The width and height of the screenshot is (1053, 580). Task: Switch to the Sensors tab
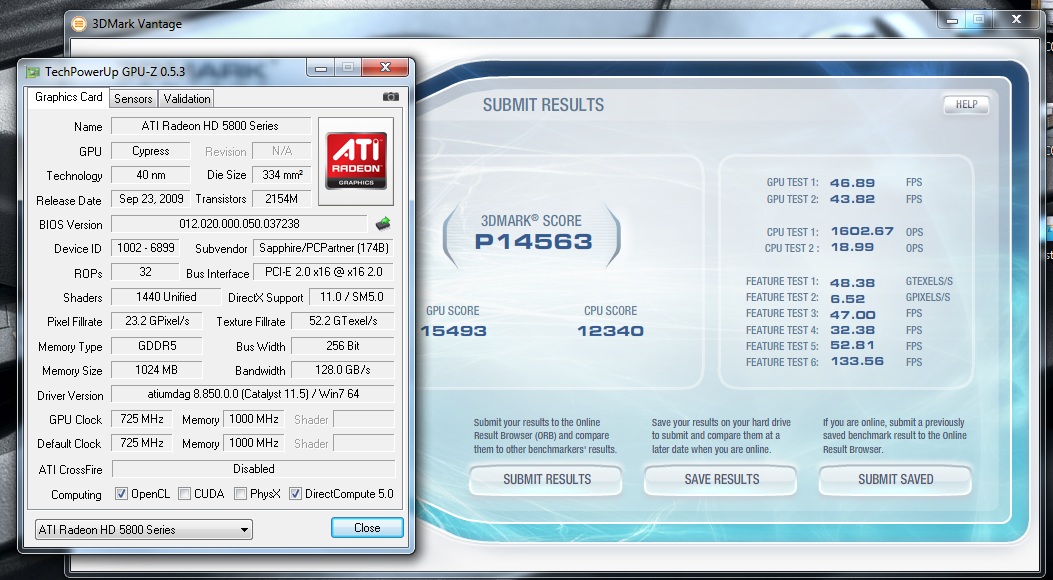click(x=133, y=99)
